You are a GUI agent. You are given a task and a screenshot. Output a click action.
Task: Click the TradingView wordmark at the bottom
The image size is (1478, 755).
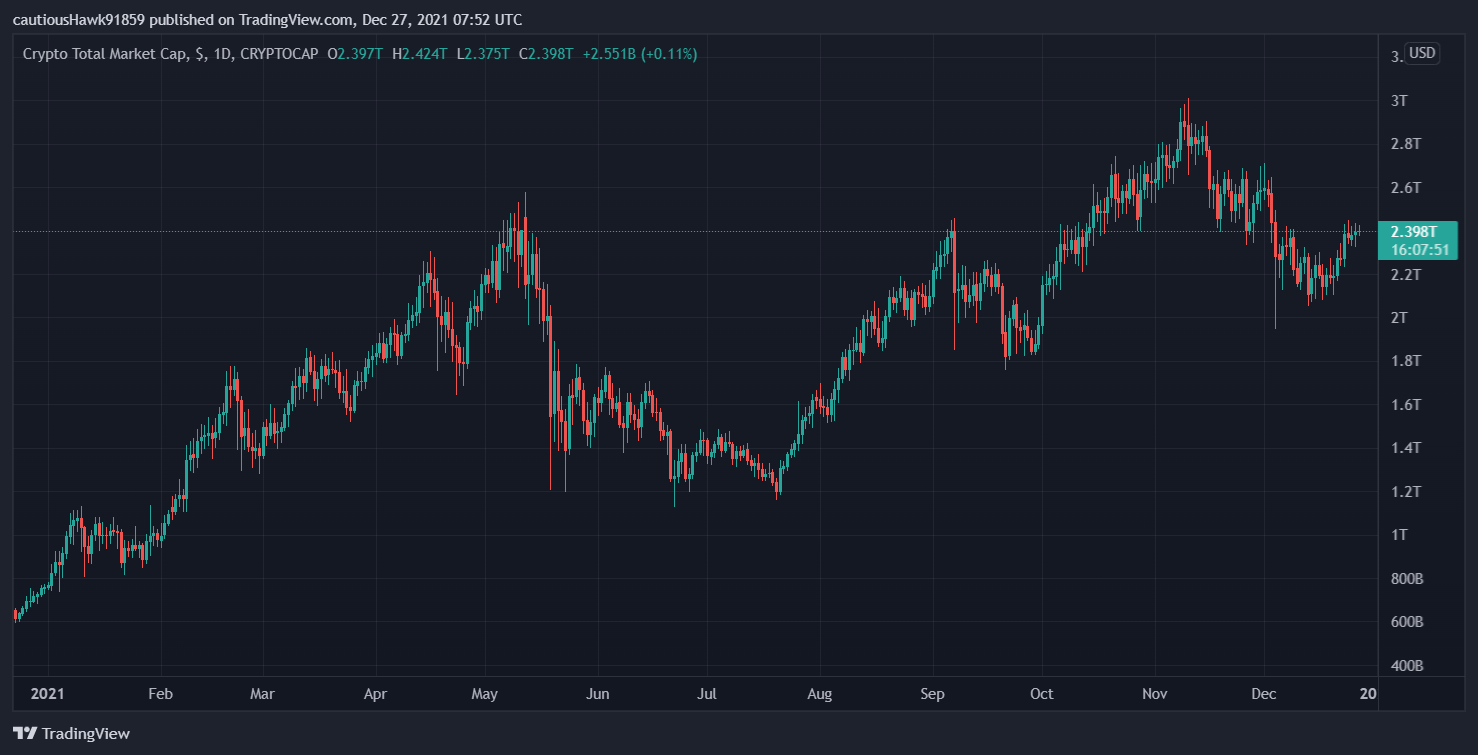(84, 734)
